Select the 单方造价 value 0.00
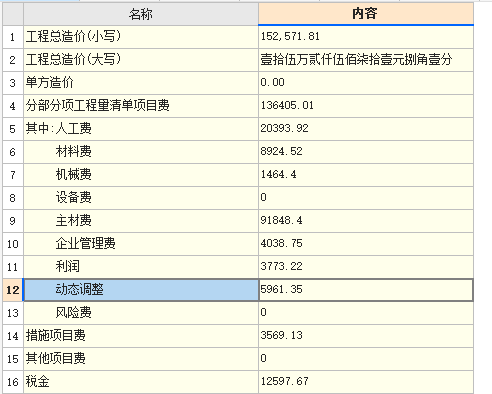This screenshot has height=394, width=492. click(366, 83)
